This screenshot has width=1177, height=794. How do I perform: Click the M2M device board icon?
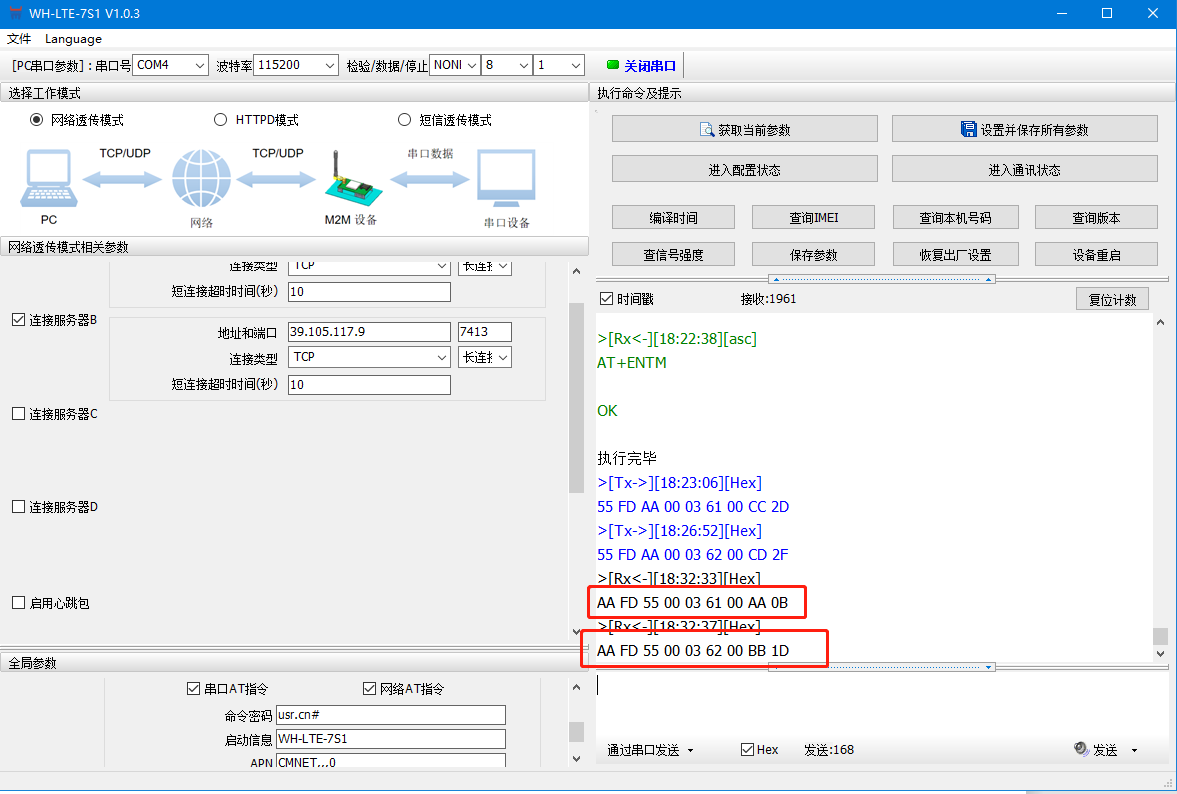[x=352, y=180]
